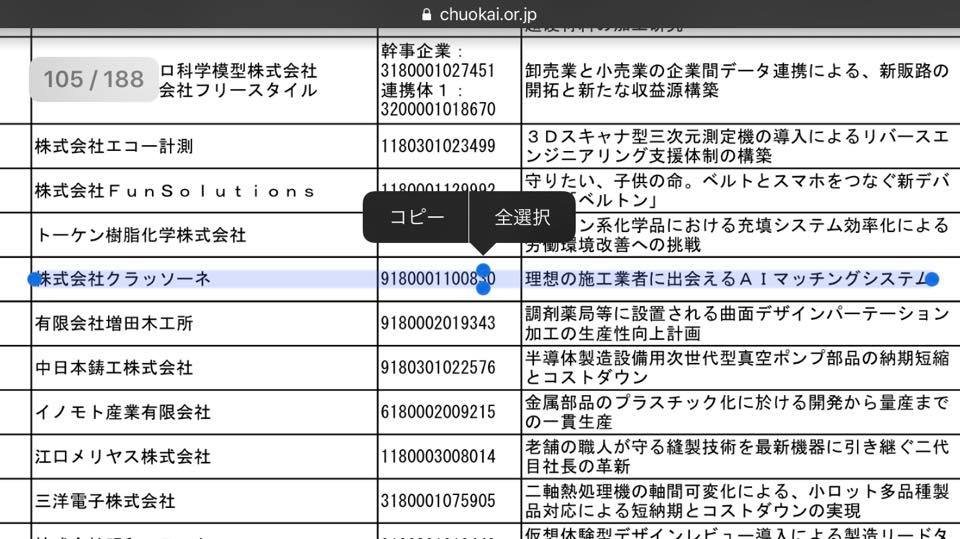
Task: Select 3Dスキャナ型三次元測定機 description
Action: coord(737,146)
